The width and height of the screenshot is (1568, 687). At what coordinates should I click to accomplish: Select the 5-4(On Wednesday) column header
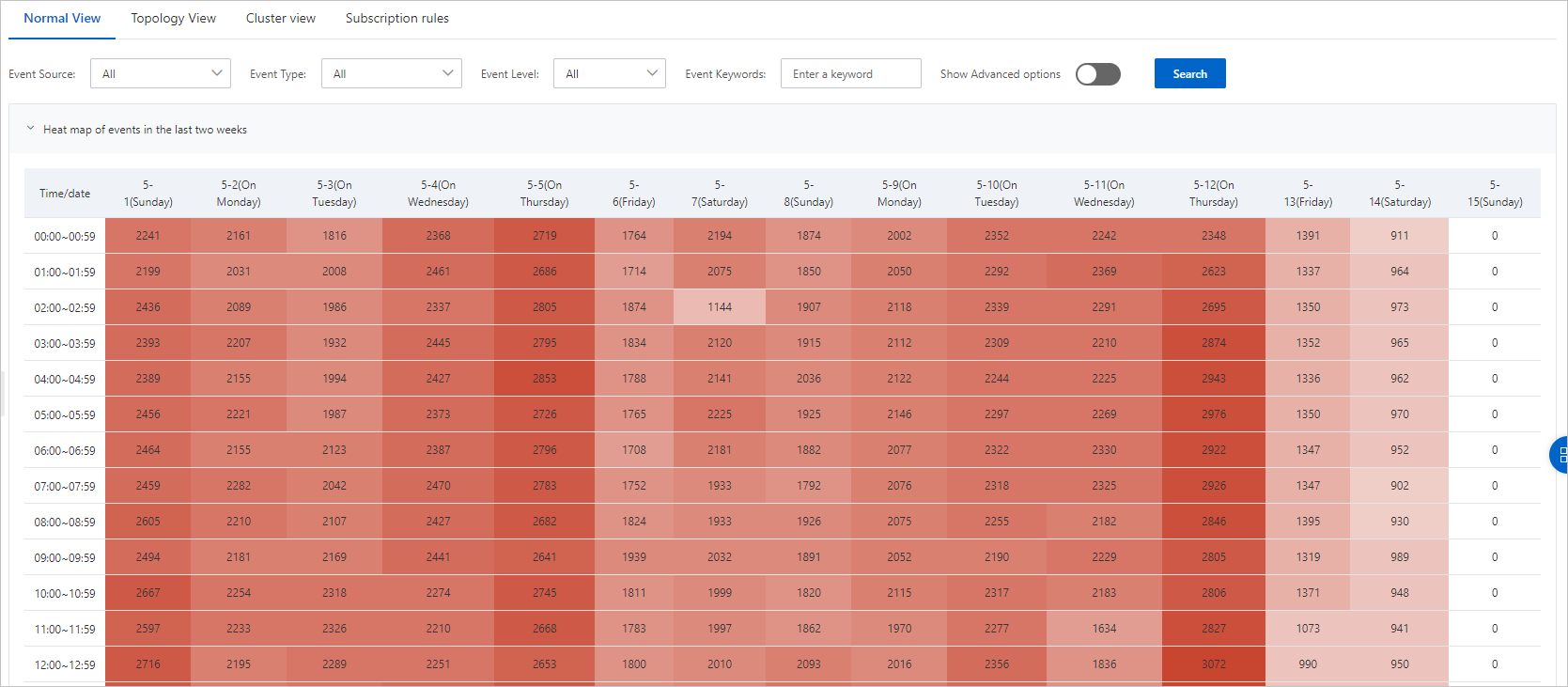coord(438,194)
